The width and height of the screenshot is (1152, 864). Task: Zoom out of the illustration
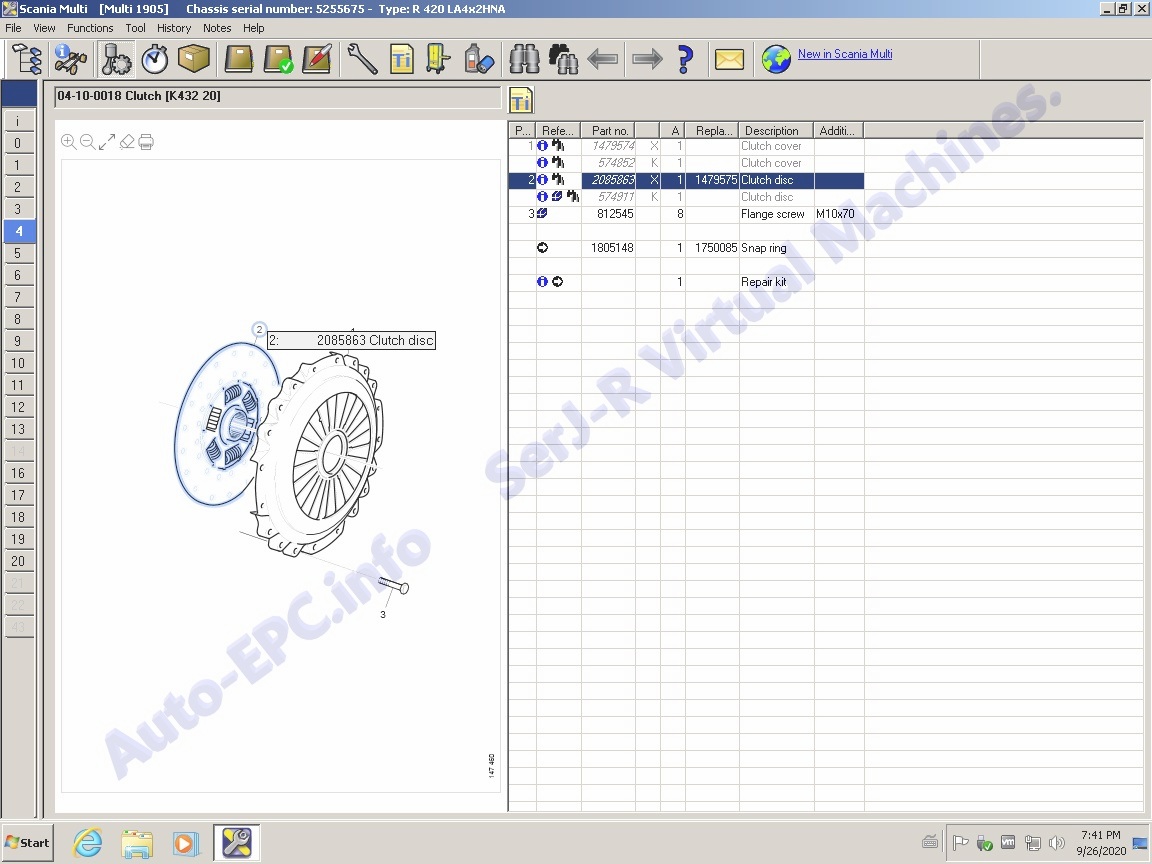click(x=87, y=141)
